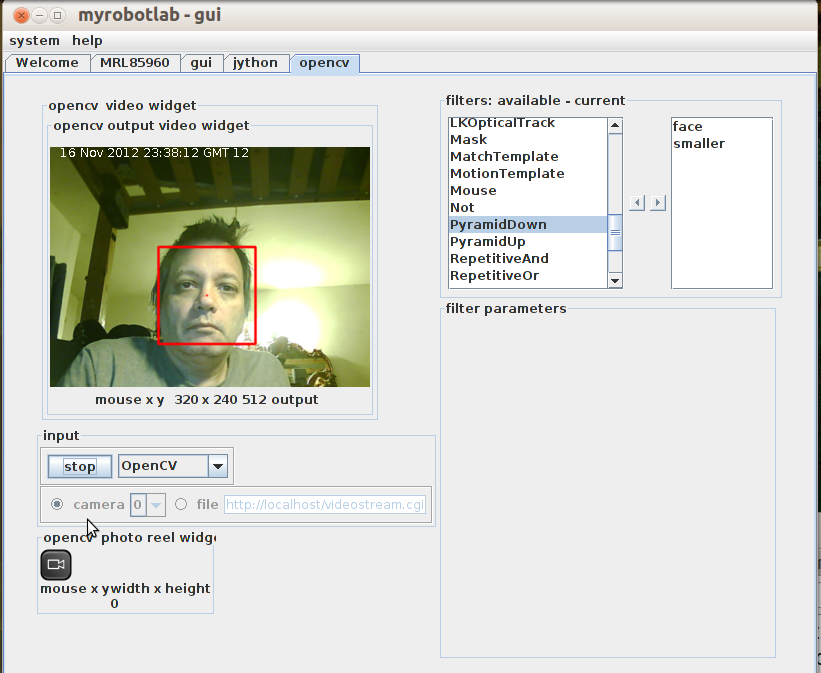Click the videostream URL file field

pos(325,504)
